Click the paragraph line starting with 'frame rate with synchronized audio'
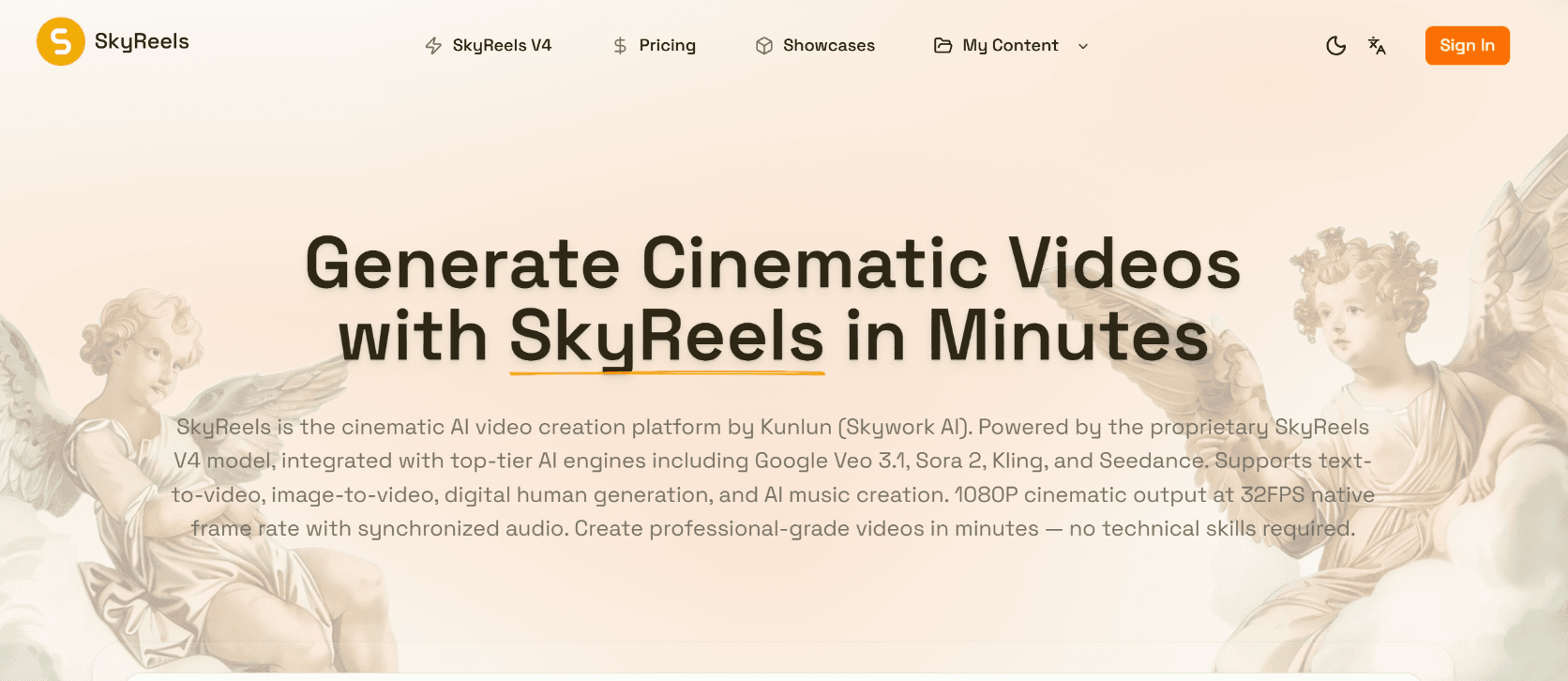This screenshot has height=681, width=1568. 774,528
